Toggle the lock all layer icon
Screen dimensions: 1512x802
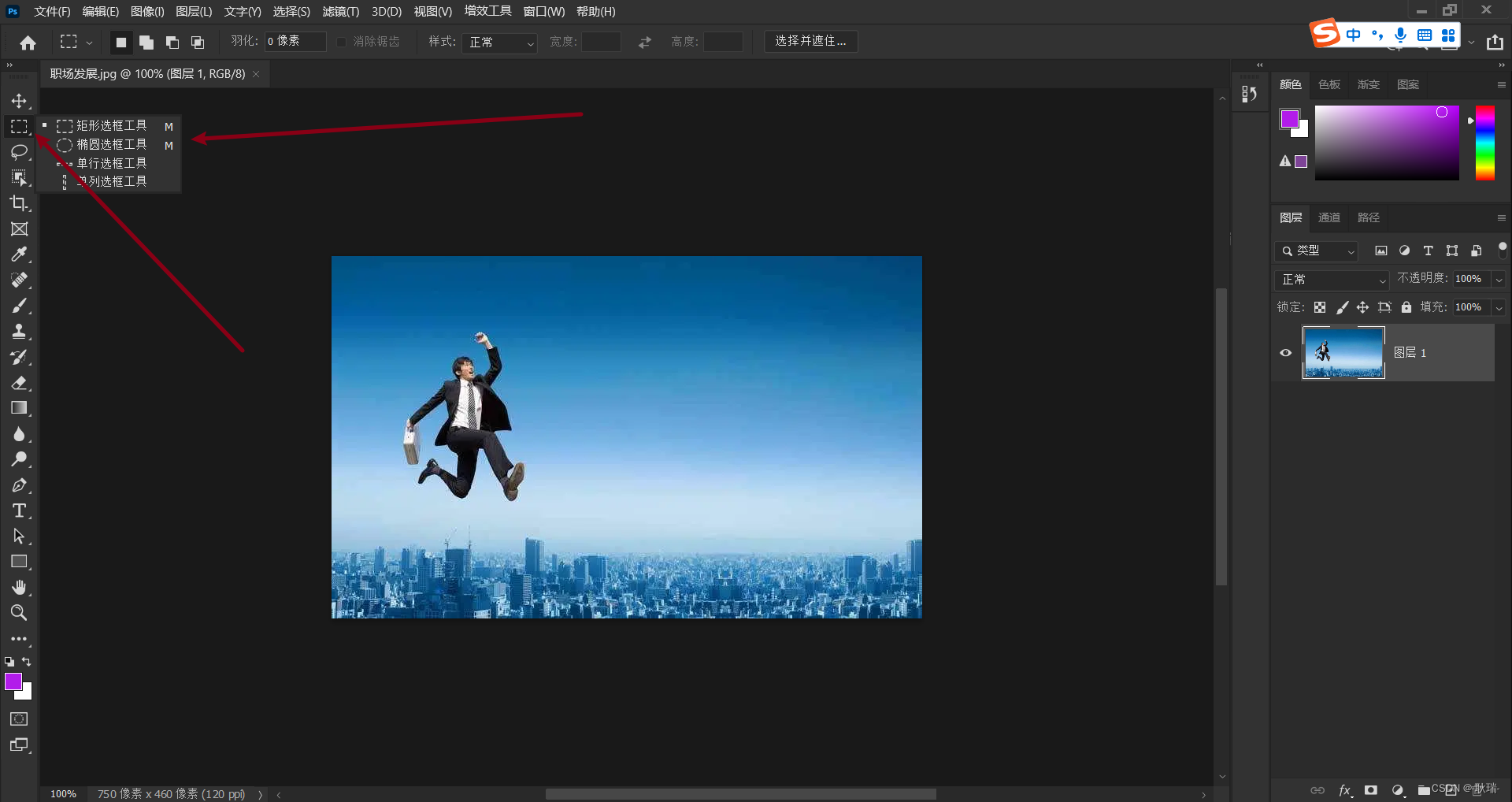point(1406,307)
